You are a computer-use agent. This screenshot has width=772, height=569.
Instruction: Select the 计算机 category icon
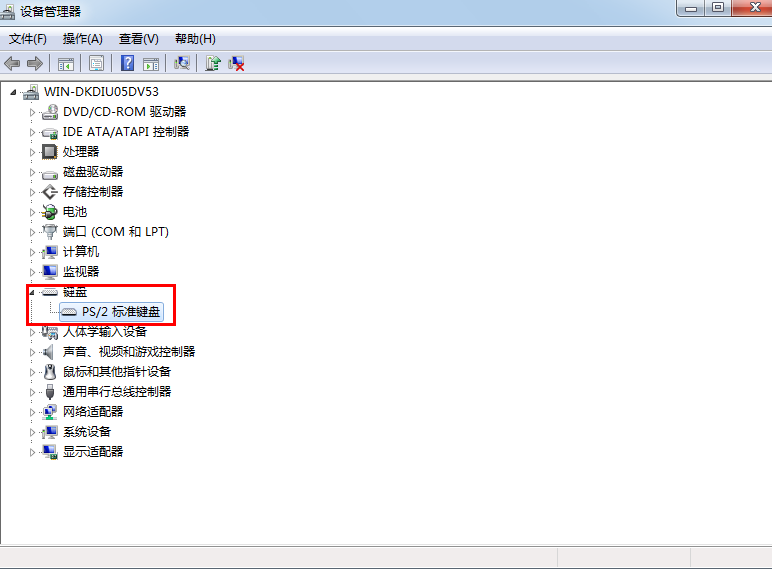50,252
